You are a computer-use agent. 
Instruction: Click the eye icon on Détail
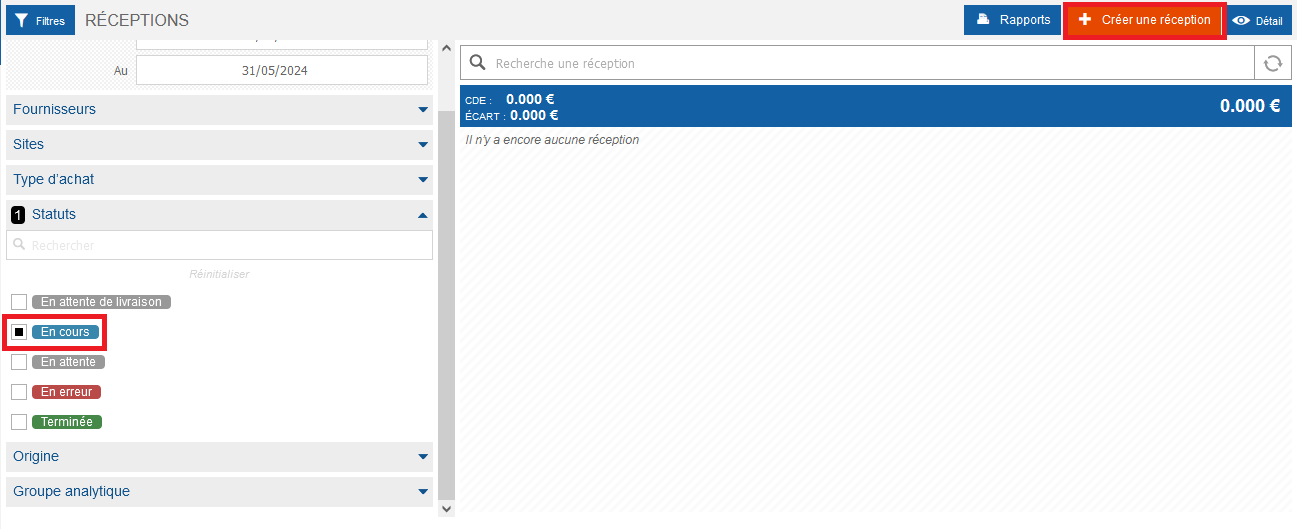point(1241,20)
